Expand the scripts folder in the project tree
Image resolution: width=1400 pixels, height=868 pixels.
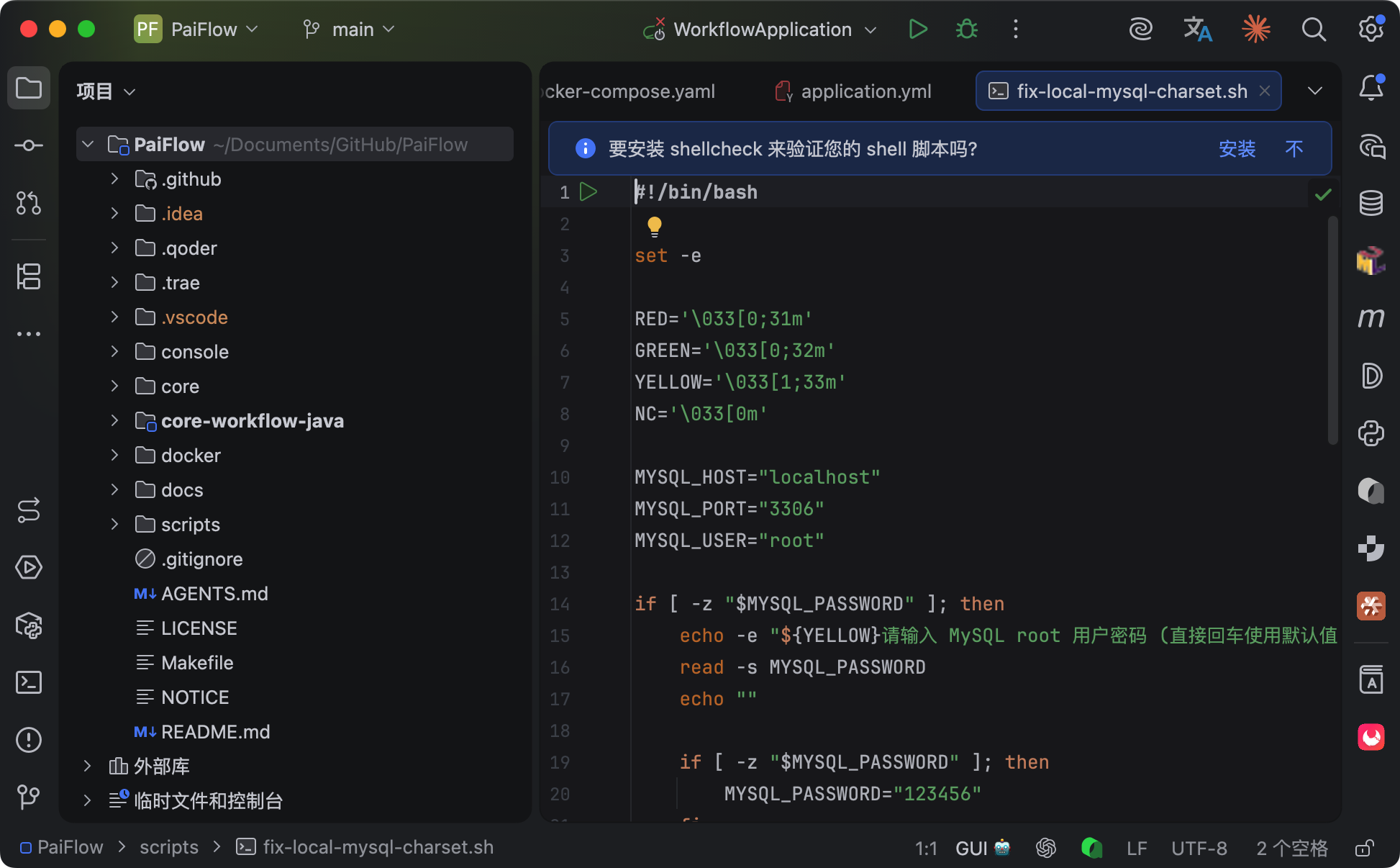(114, 524)
